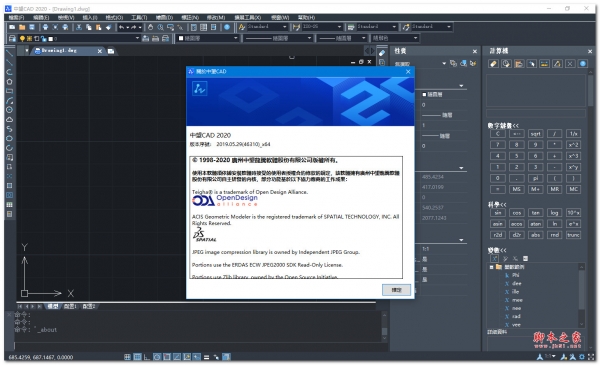Click the command line input field
Screen dimensions: 600x365
pyautogui.click(x=198, y=345)
